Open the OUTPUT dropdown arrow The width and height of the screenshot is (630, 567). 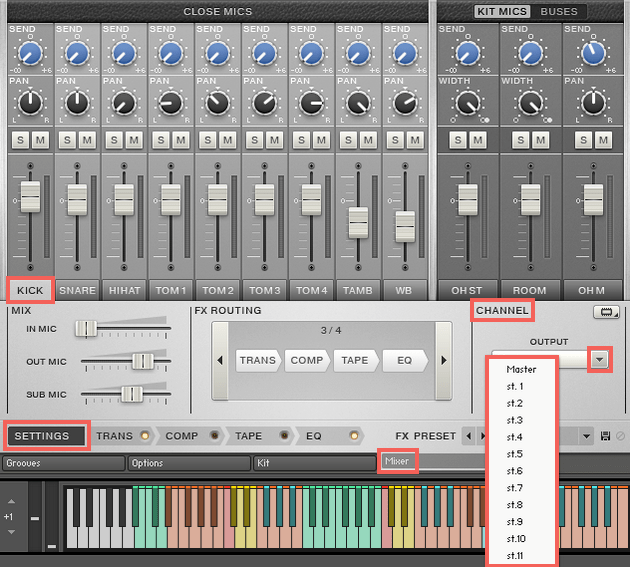(x=599, y=359)
